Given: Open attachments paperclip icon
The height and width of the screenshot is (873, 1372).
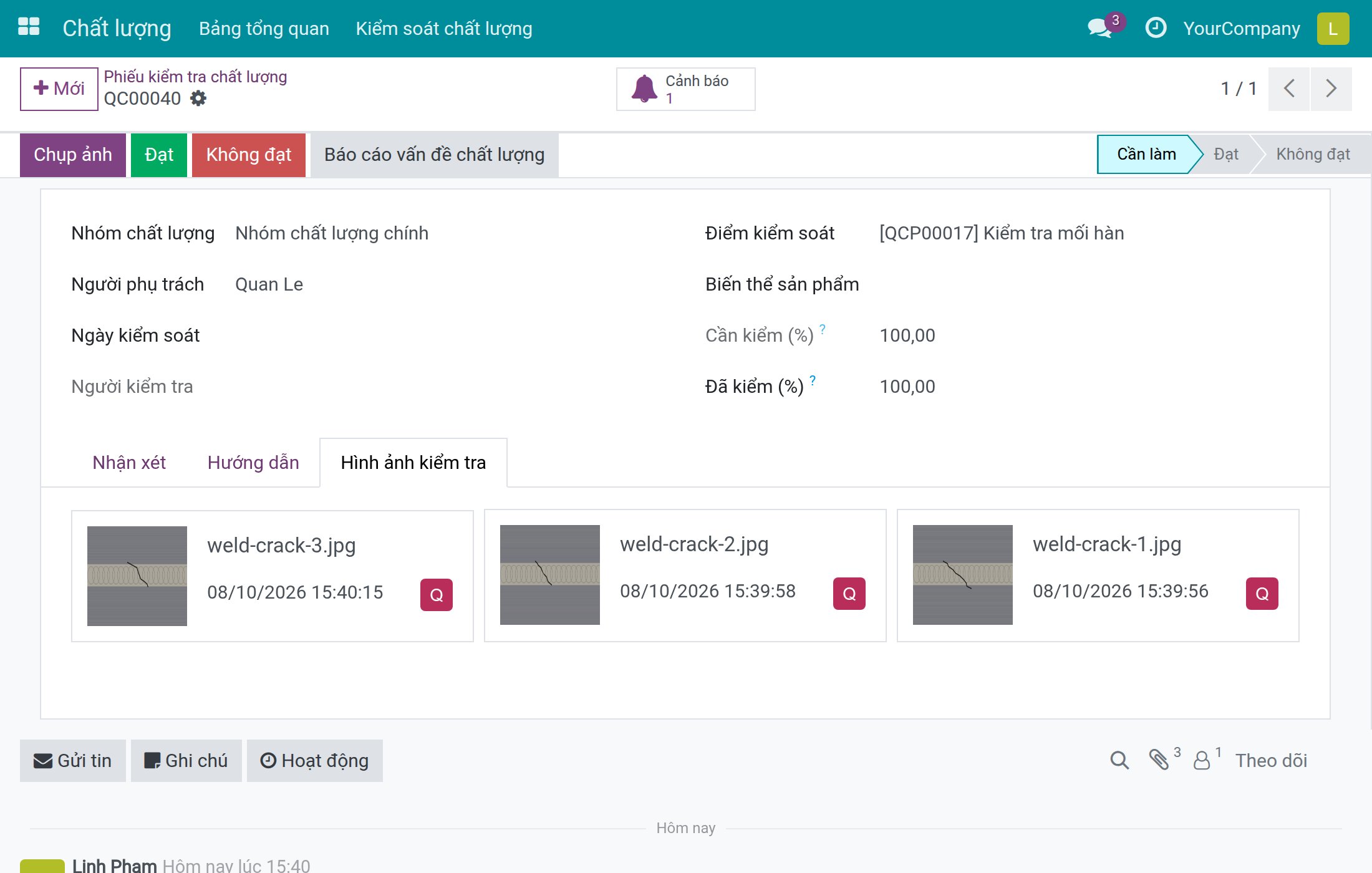Looking at the screenshot, I should [1159, 760].
